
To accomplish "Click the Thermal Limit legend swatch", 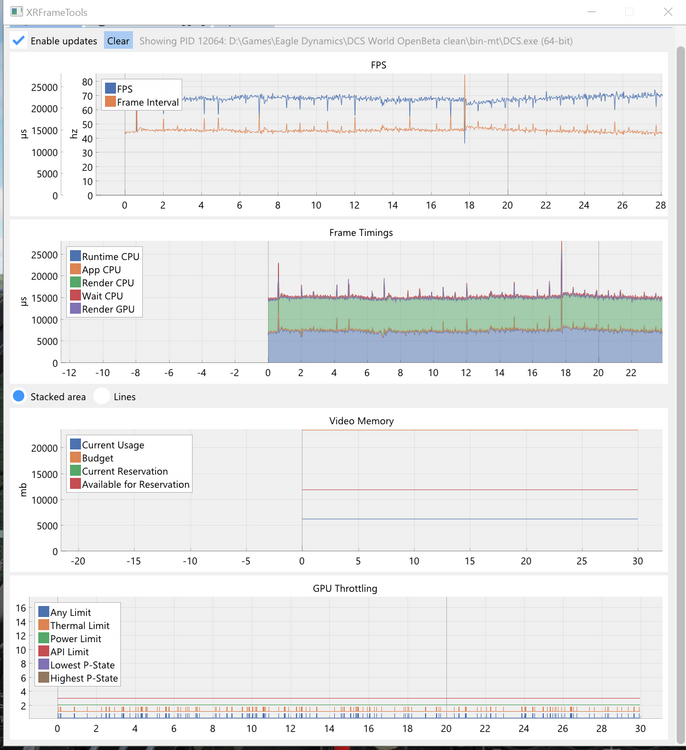I will point(44,625).
